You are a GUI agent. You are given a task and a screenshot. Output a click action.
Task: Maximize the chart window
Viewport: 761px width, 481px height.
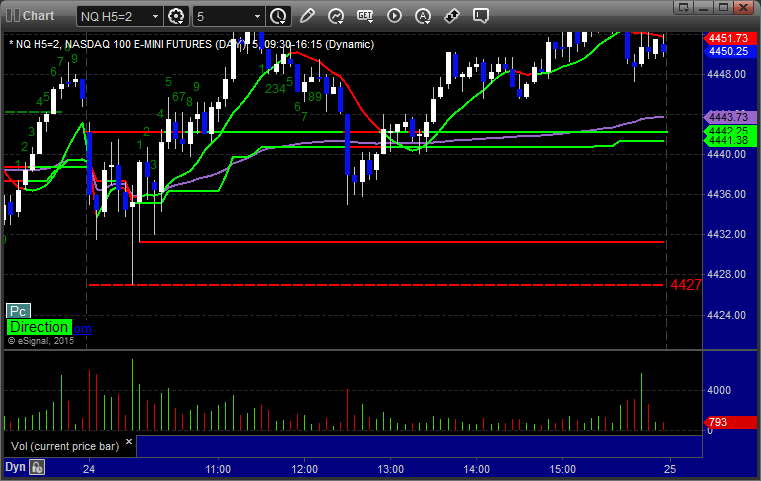click(724, 7)
